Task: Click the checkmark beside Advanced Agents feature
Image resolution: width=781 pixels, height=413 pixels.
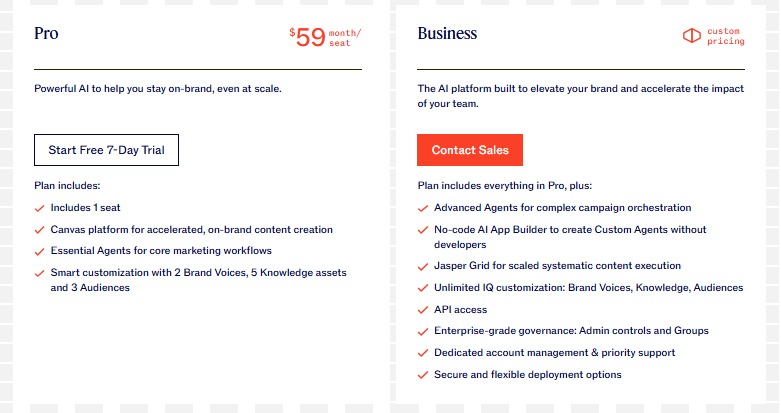Action: pos(423,208)
